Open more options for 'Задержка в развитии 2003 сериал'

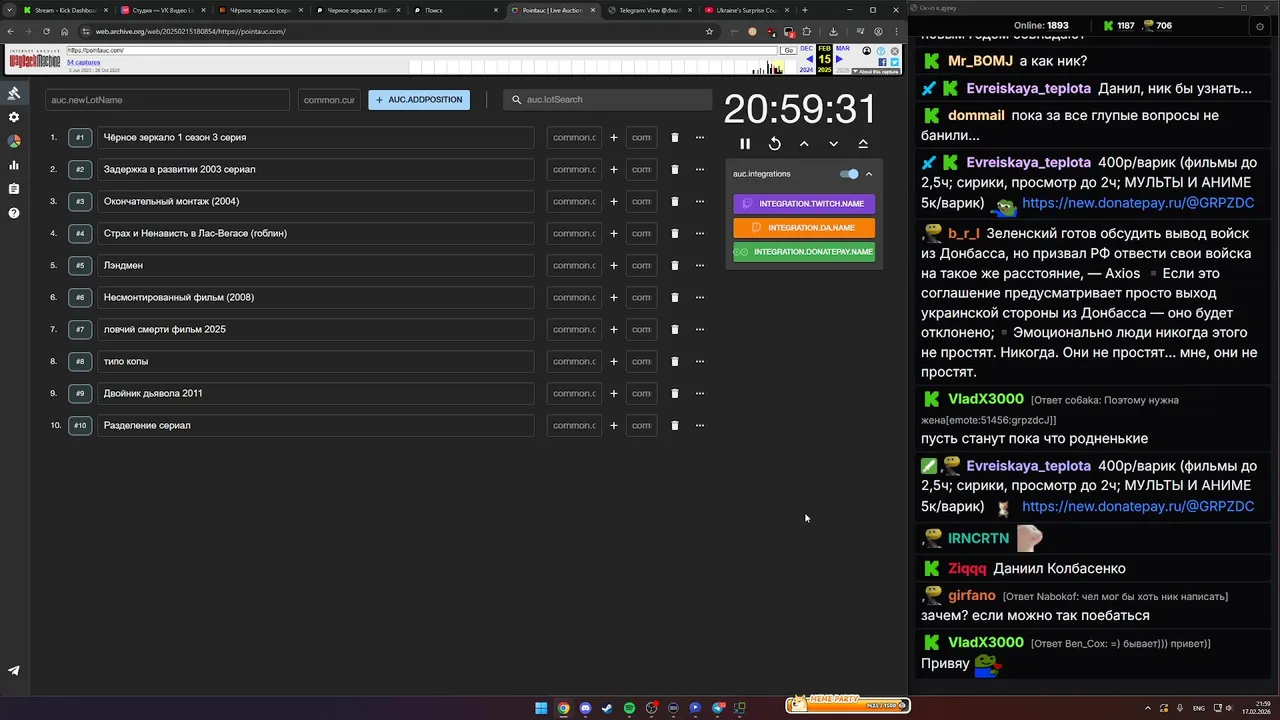pos(700,169)
